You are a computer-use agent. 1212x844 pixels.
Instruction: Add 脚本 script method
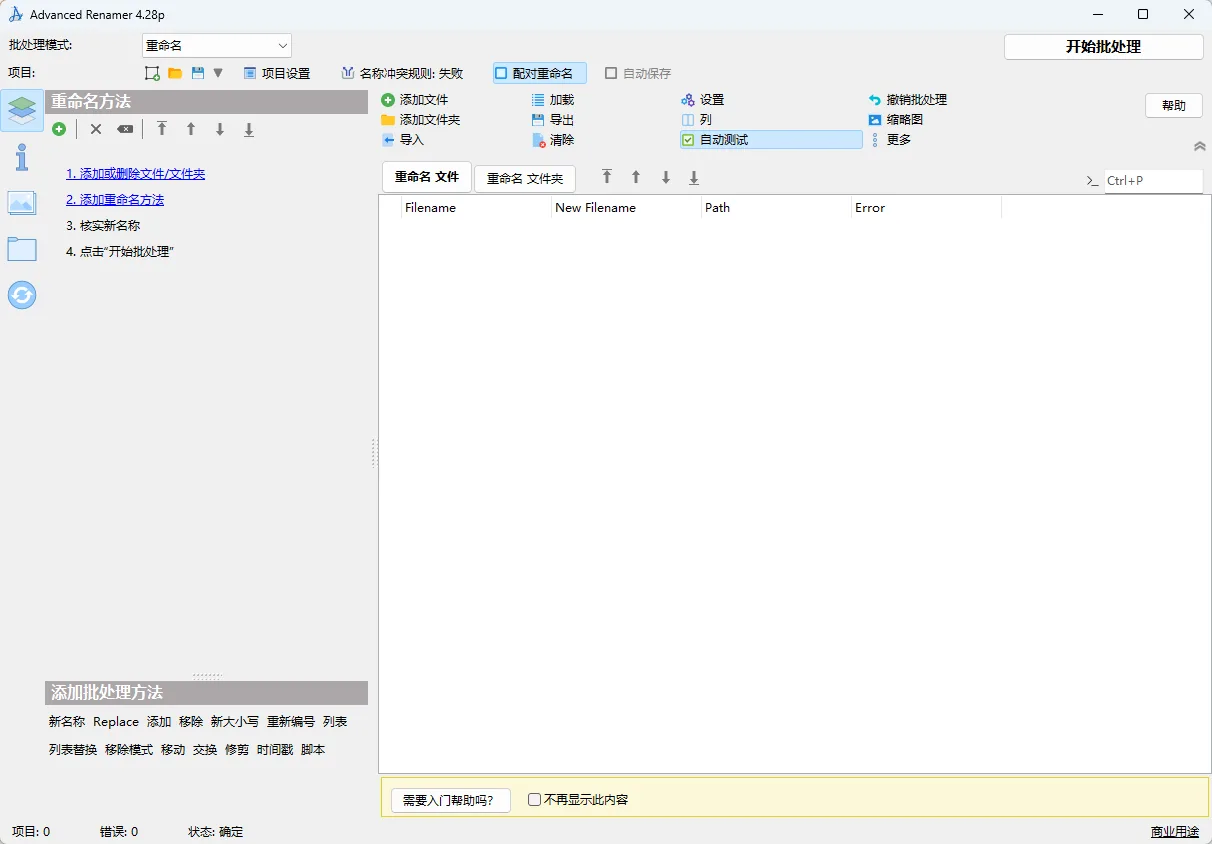click(313, 750)
